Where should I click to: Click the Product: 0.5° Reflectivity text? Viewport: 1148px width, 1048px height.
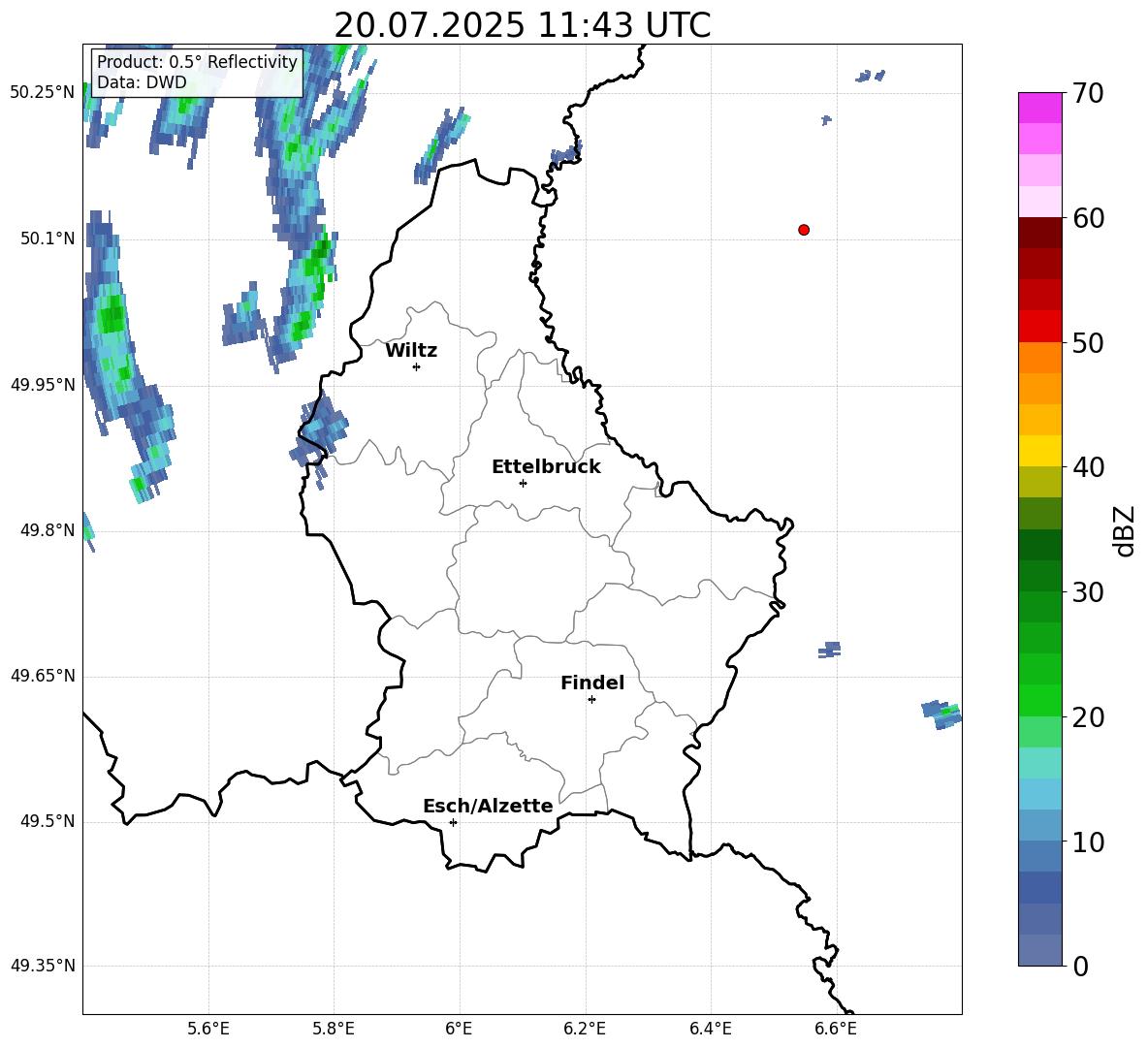(197, 62)
